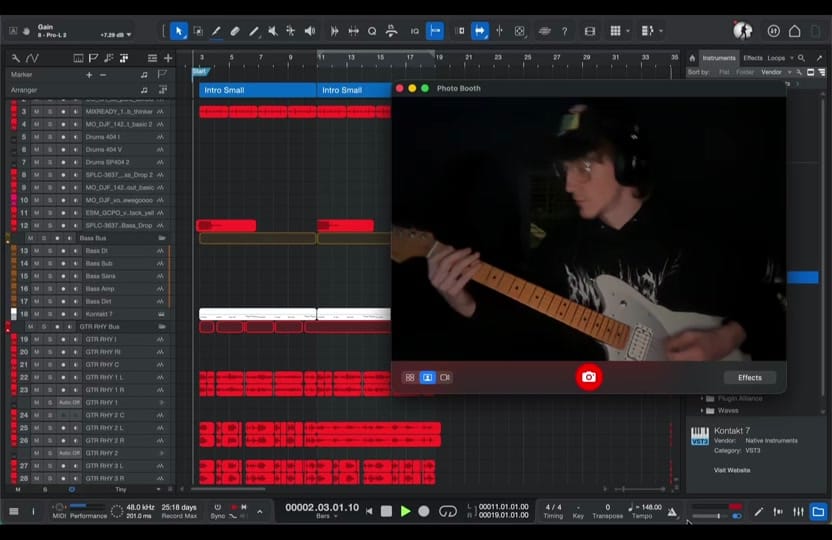Viewport: 832px width, 540px height.
Task: Open the Gain parameter dropdown arrow
Action: tap(129, 35)
